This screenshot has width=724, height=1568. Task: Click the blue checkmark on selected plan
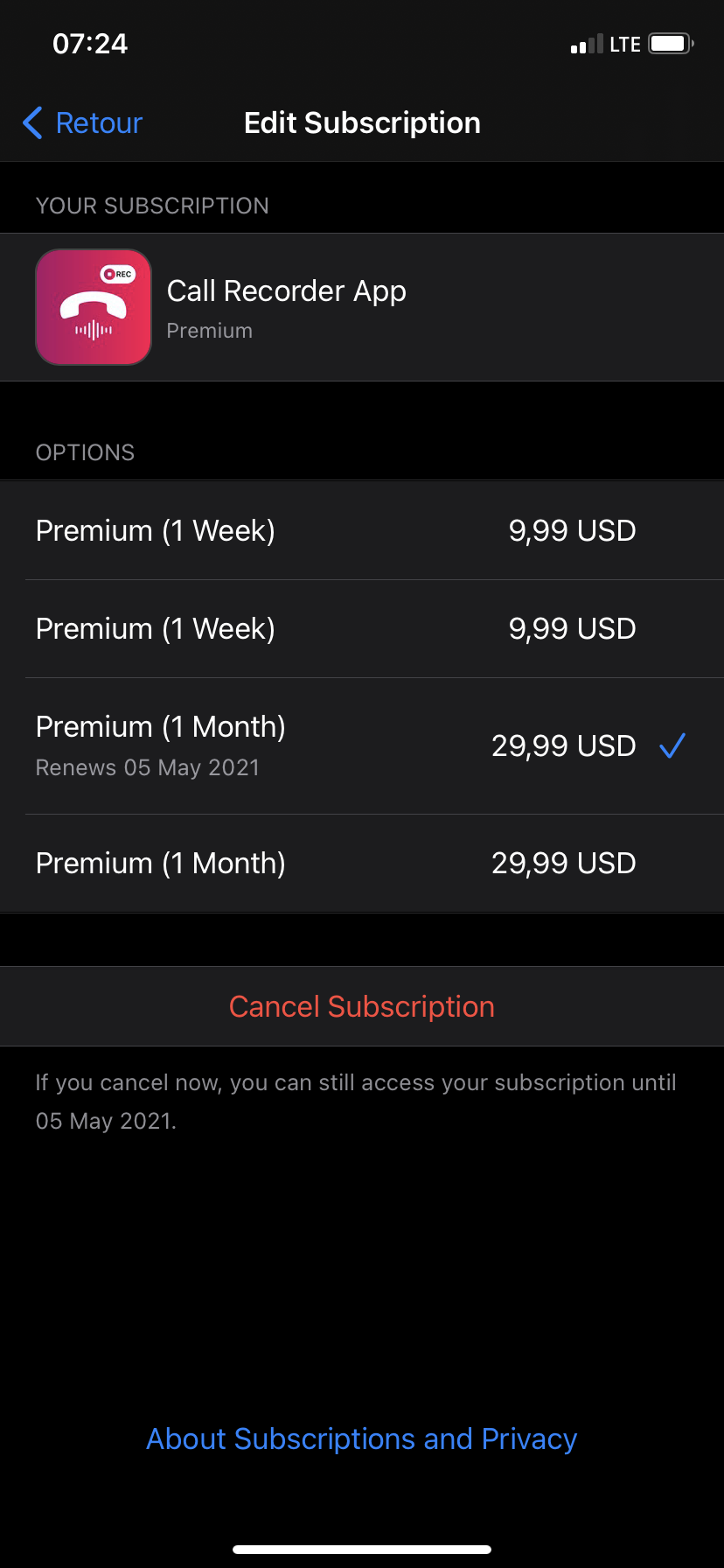[672, 746]
